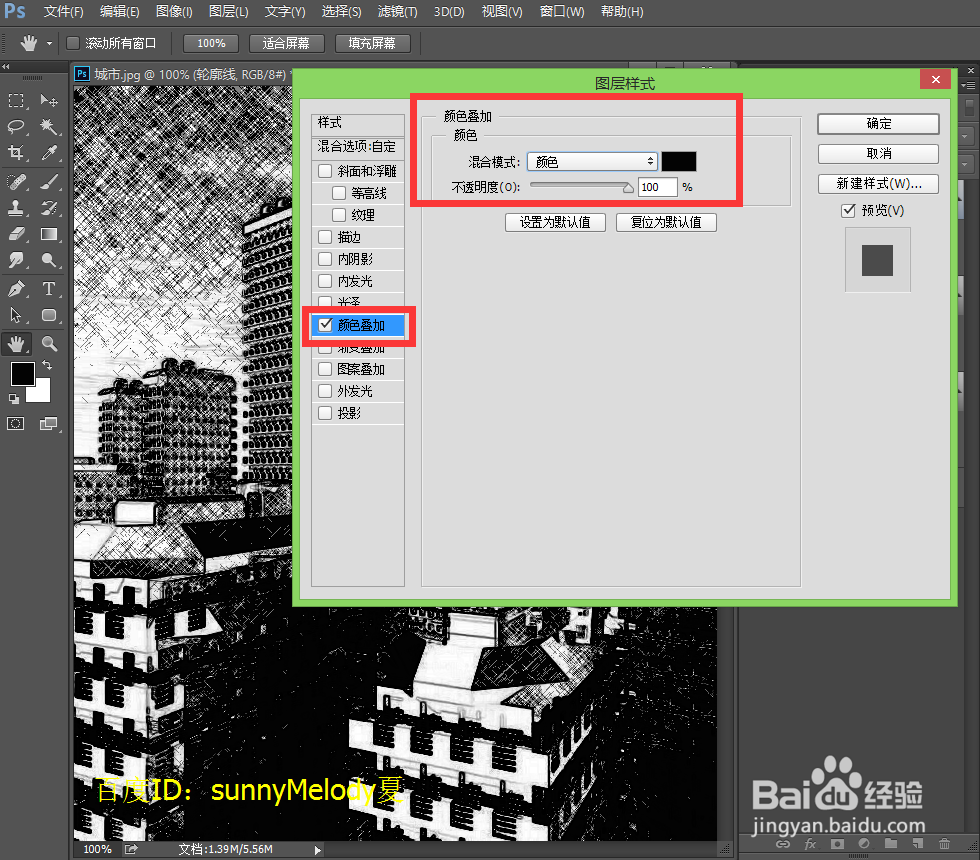Click the 取消 button
The width and height of the screenshot is (980, 860).
click(x=878, y=153)
